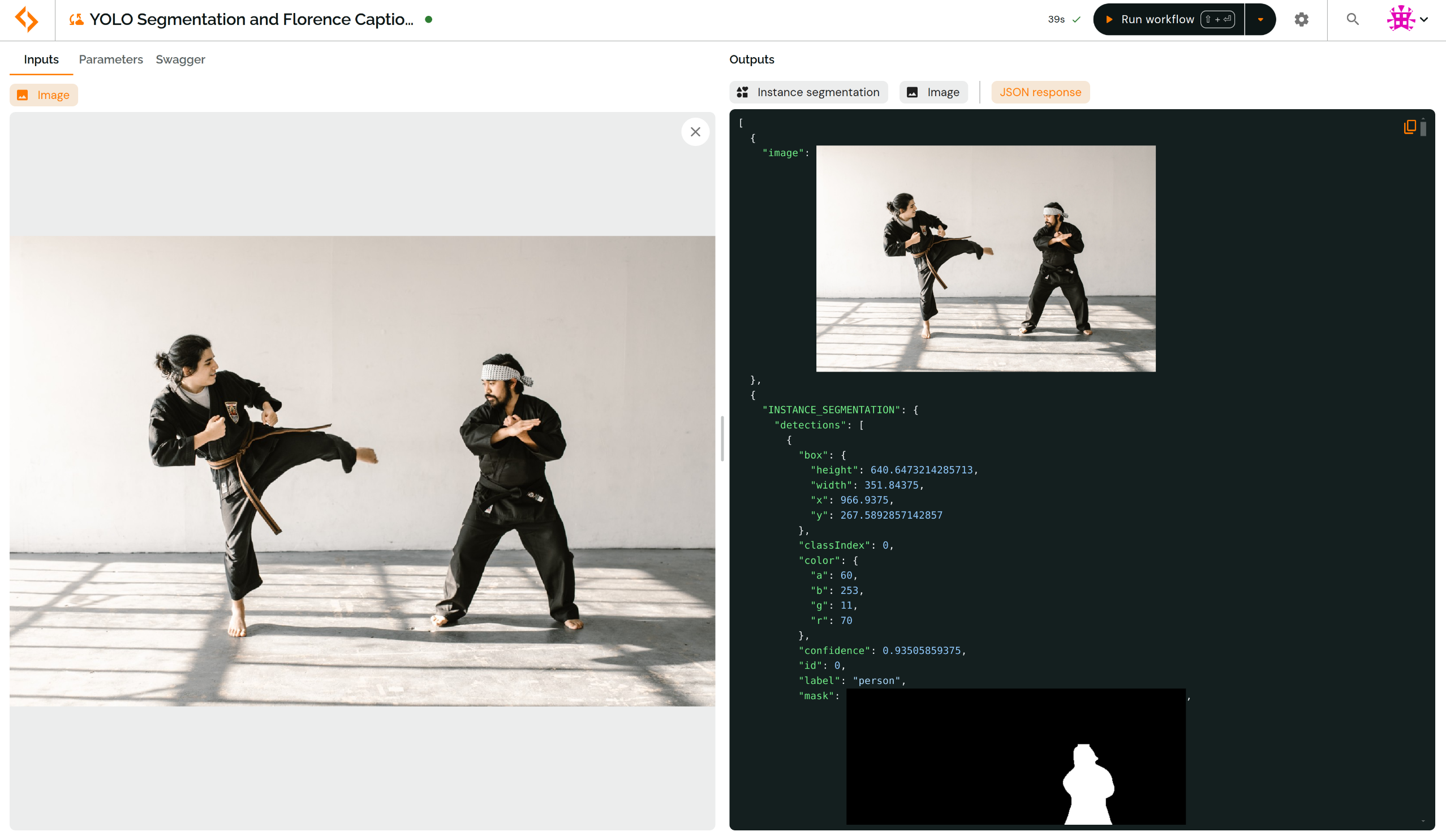
Task: Select the Image input chip
Action: pos(44,95)
